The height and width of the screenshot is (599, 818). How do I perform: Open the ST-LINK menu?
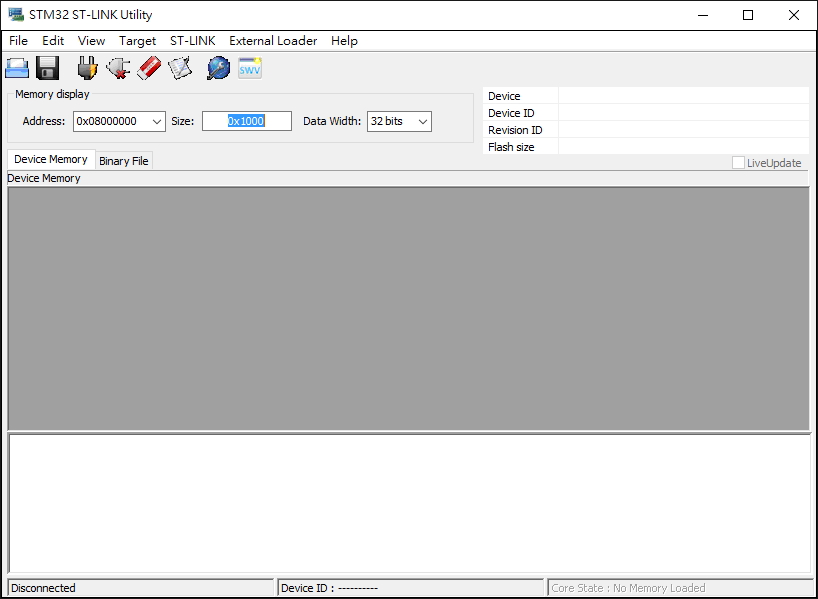tap(193, 41)
